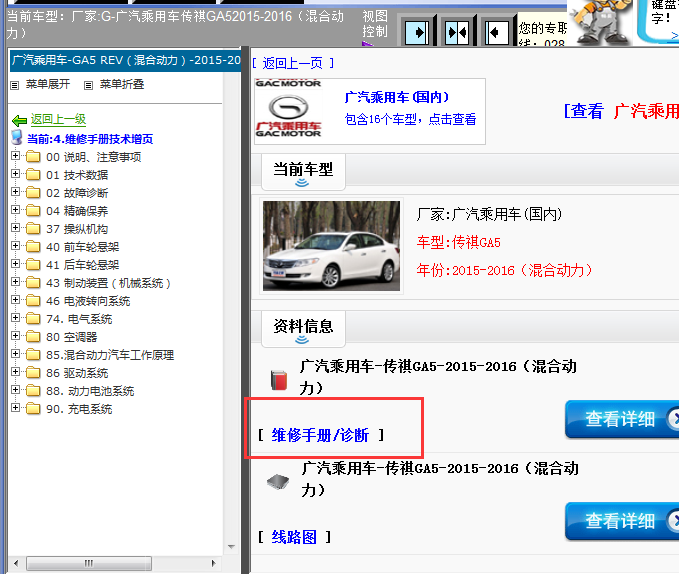Viewport: 679px width, 574px height.
Task: Click folder icon of 01 技术数据
Action: tap(33, 174)
